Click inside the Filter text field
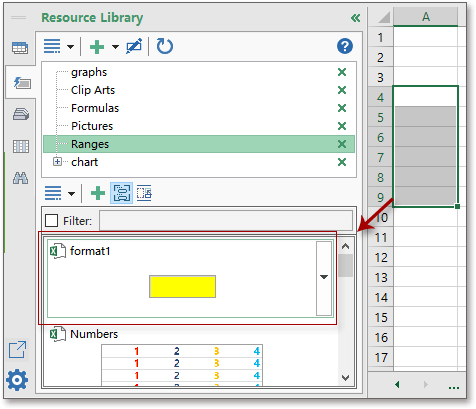Viewport: 476px width, 409px height. 226,220
